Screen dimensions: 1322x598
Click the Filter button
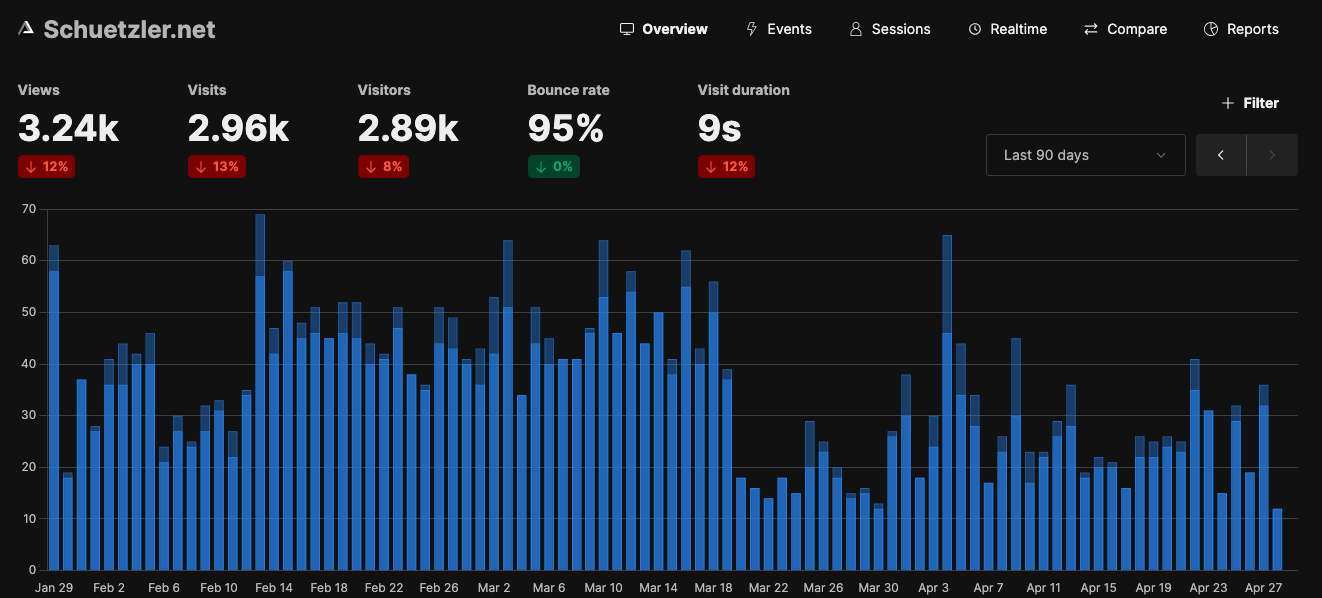point(1251,103)
